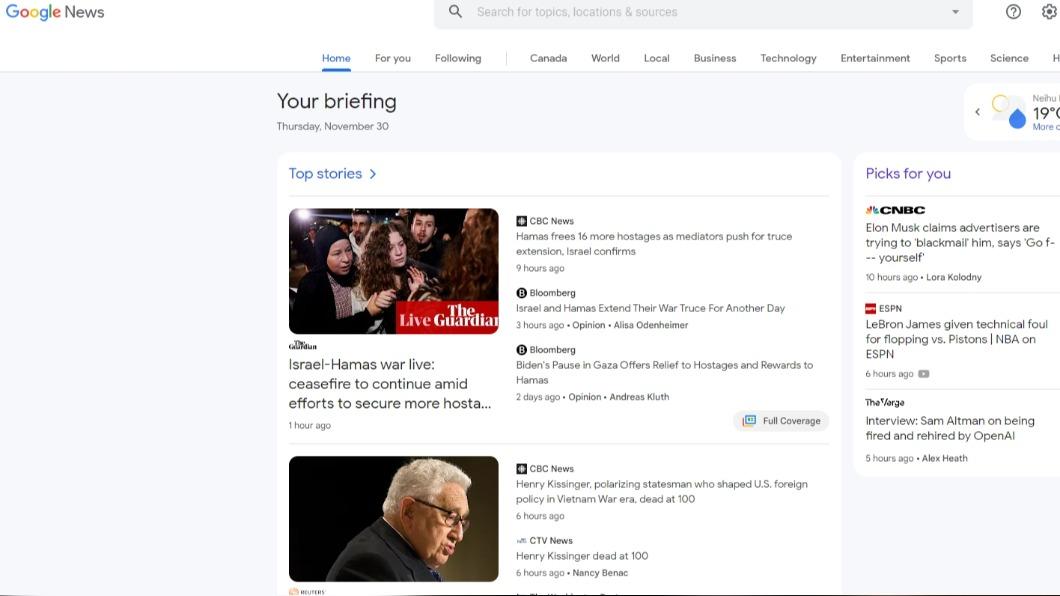Screen dimensions: 1060x596
Task: Open Top stories via the chevron arrow
Action: coord(372,174)
